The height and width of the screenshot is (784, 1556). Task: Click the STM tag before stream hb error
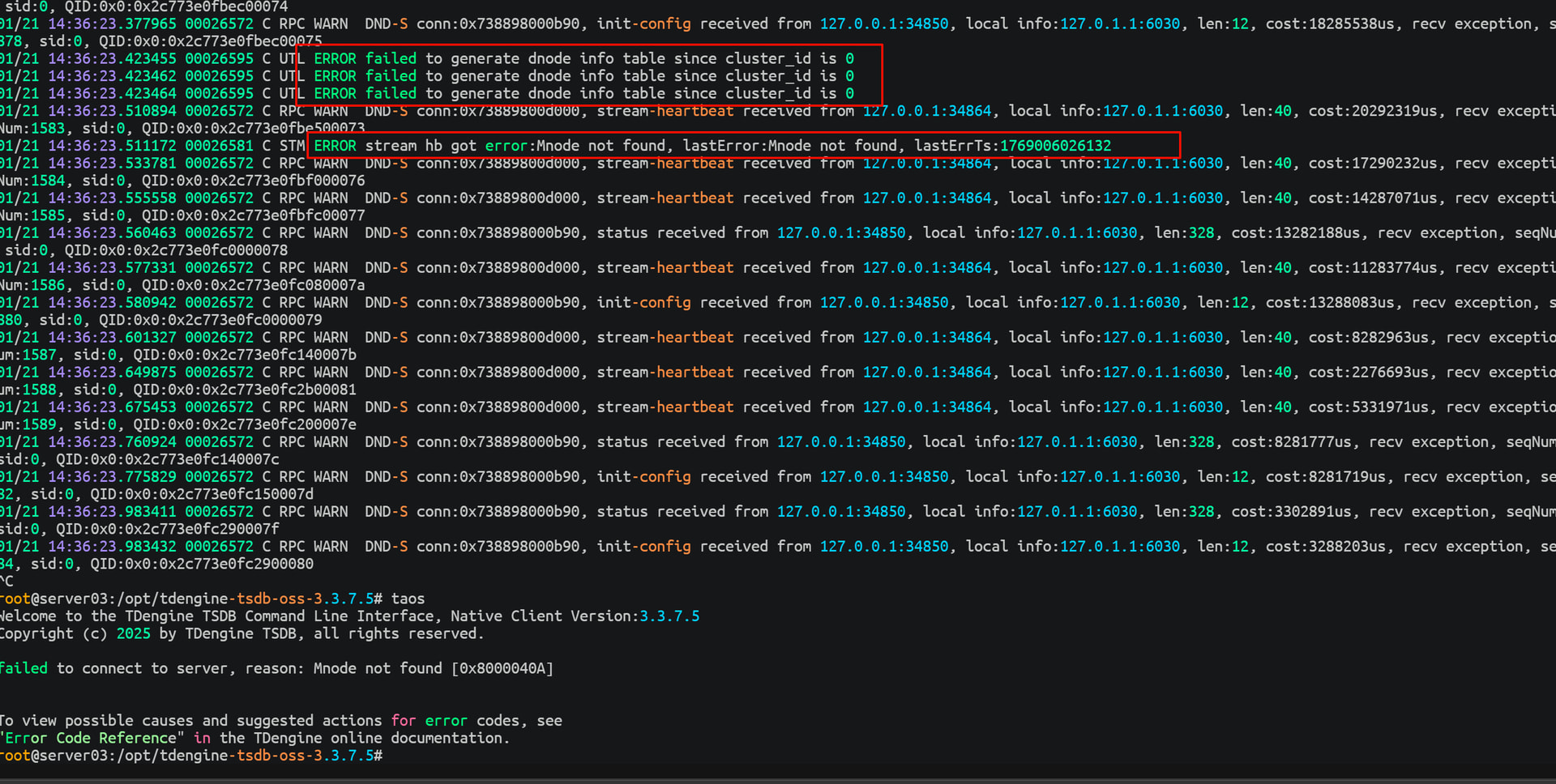pyautogui.click(x=292, y=146)
